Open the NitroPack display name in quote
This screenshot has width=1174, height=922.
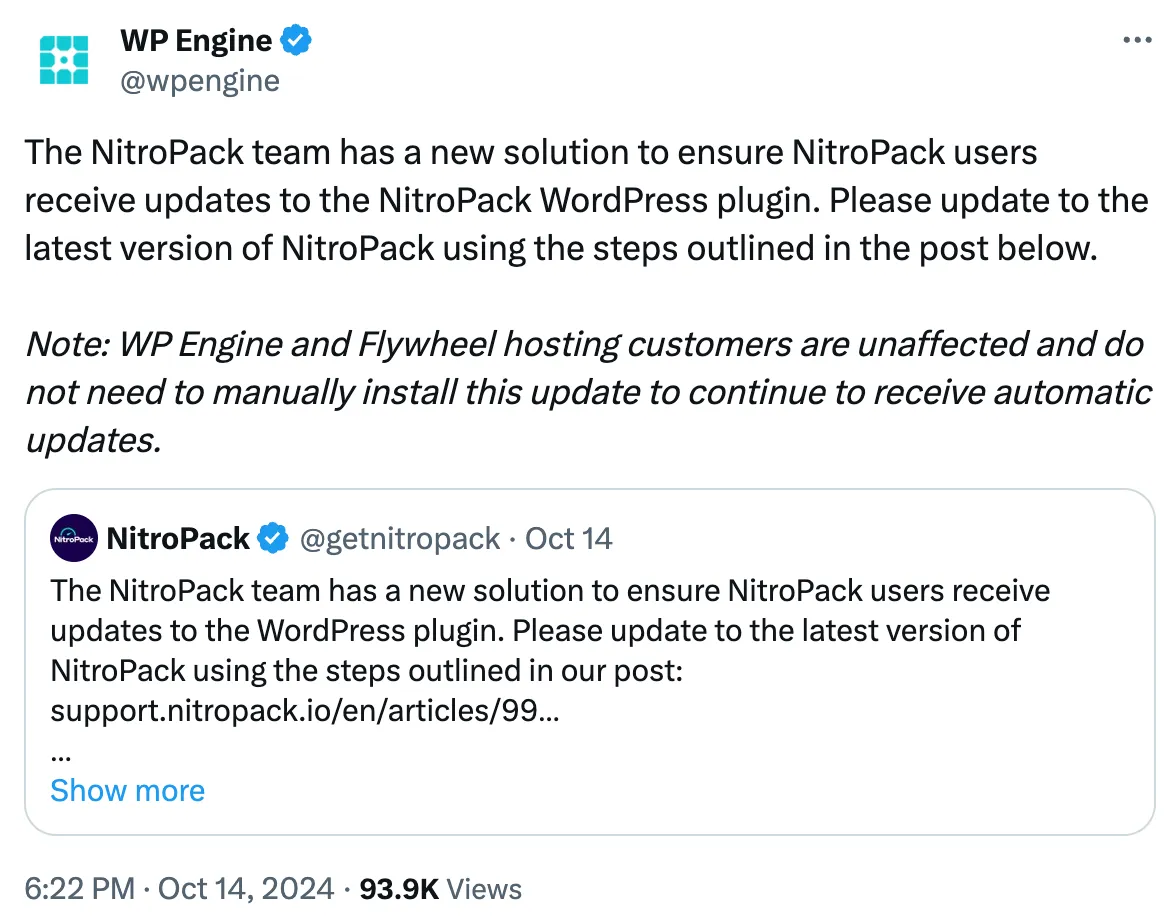pyautogui.click(x=177, y=539)
